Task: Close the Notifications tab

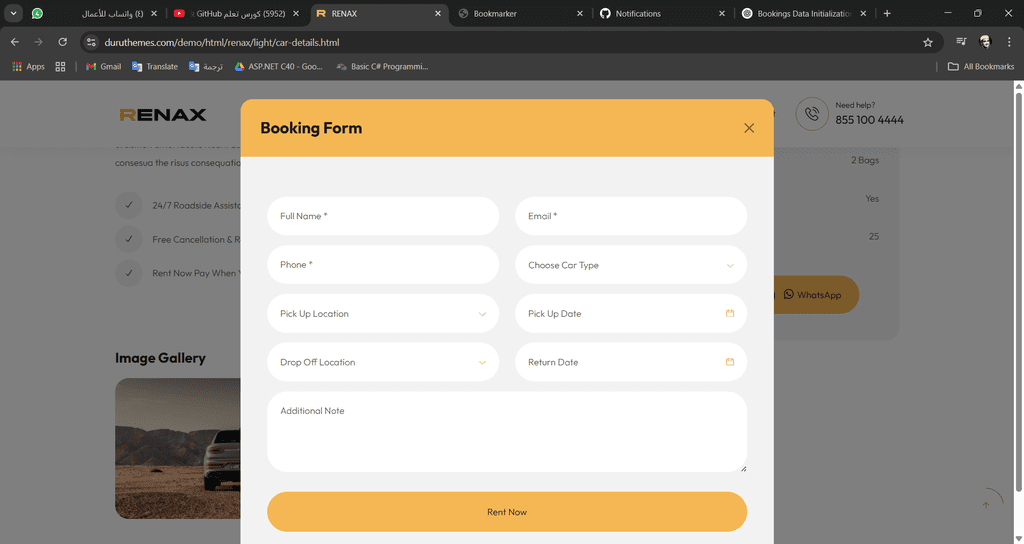Action: (722, 13)
